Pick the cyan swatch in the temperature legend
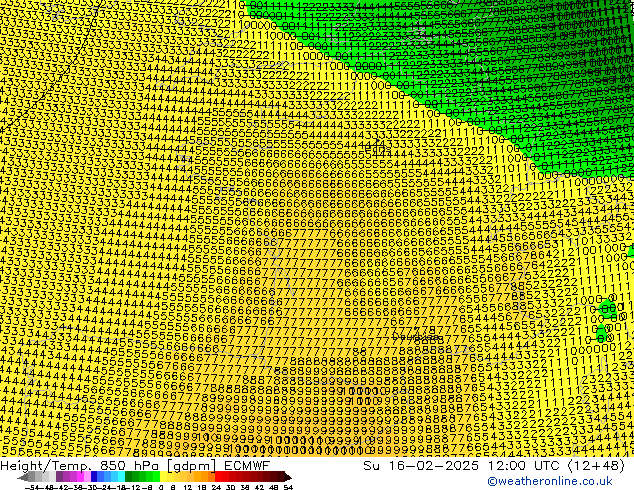 [121, 477]
